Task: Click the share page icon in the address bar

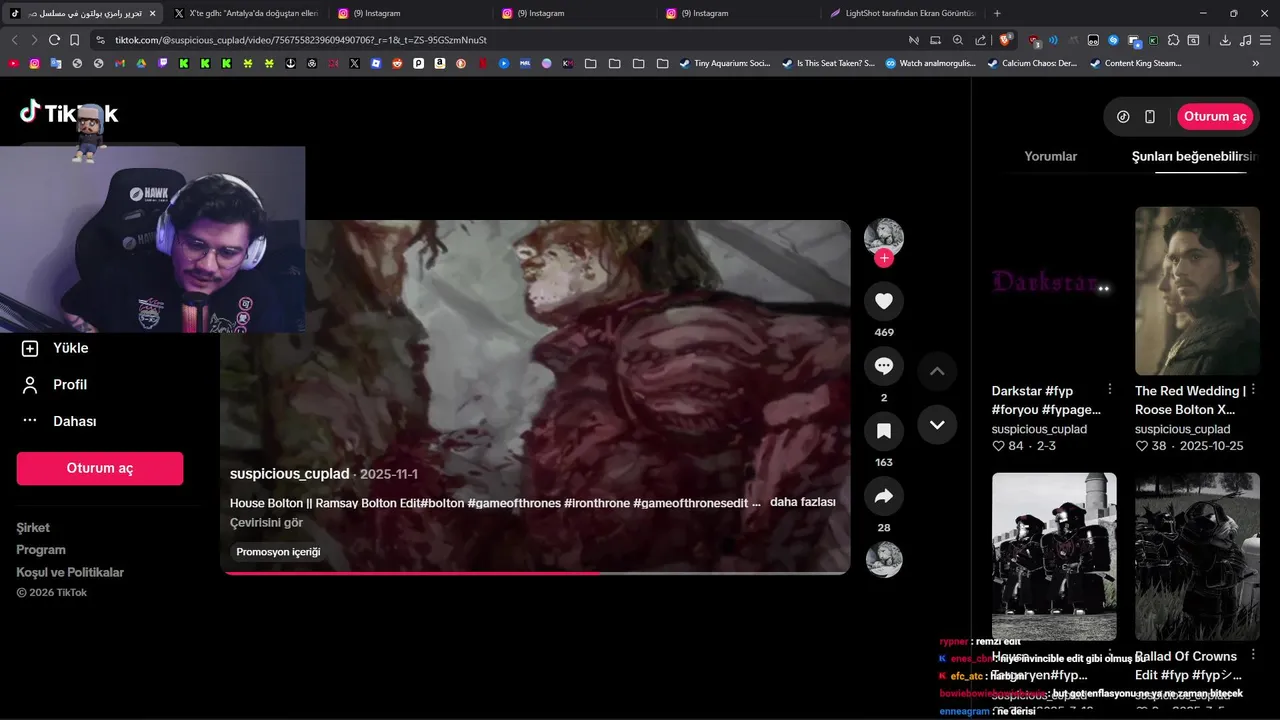Action: (980, 40)
